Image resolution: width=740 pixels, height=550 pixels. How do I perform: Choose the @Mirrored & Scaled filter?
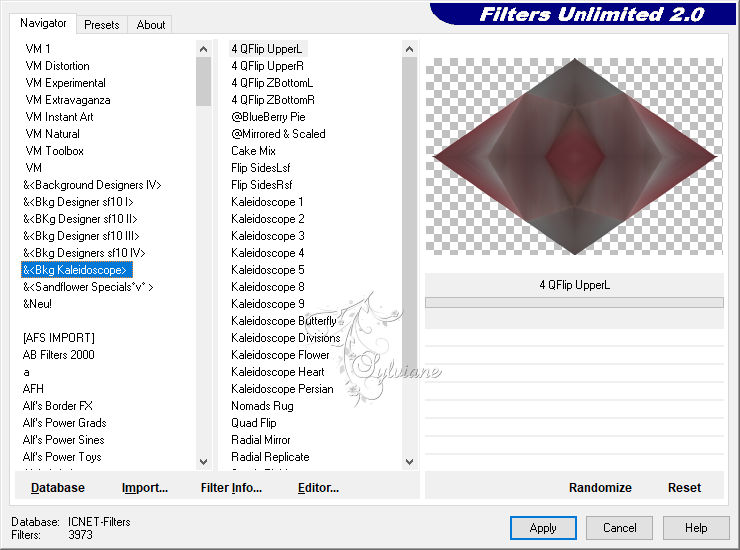[278, 134]
